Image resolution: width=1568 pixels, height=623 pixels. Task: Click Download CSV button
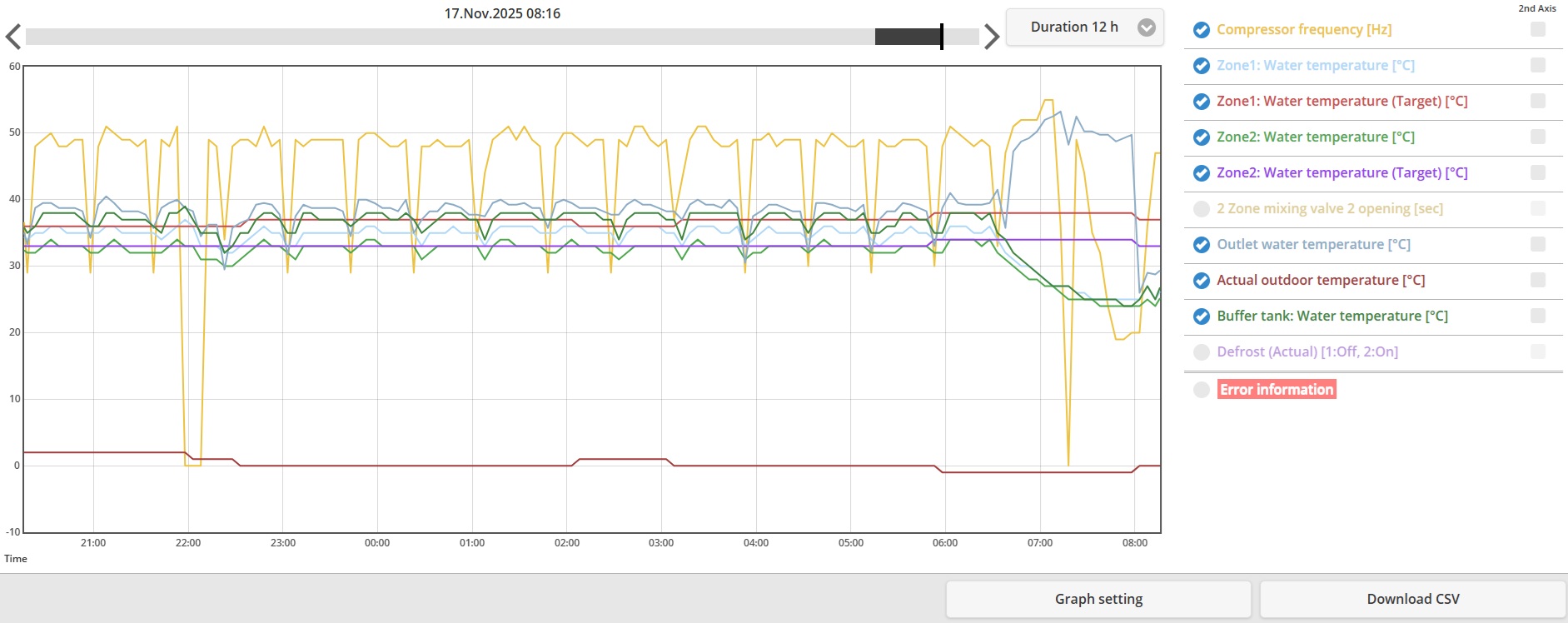click(x=1412, y=599)
